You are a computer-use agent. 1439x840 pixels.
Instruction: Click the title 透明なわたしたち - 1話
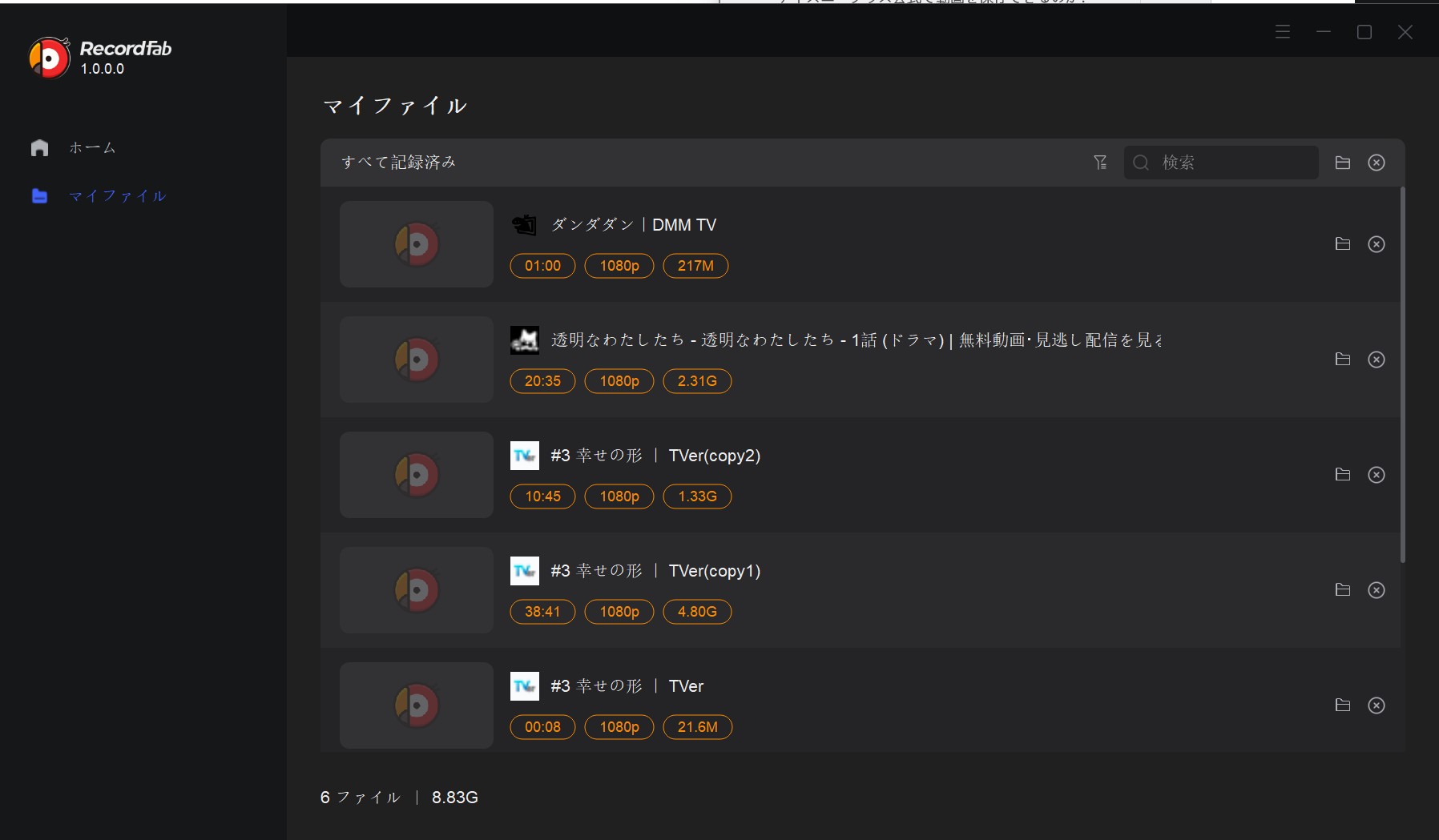[x=857, y=340]
